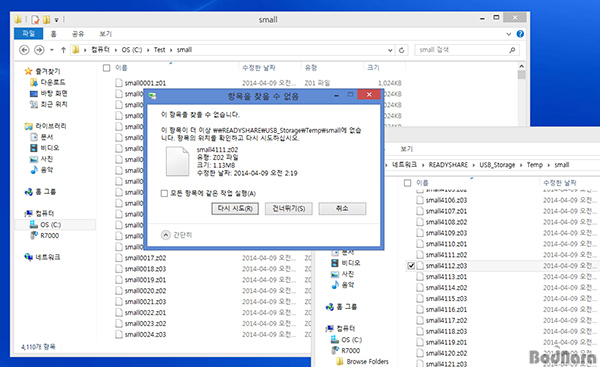Viewport: 600px width, 367px height.
Task: Check 'apply to all items' checkbox in dialog
Action: (x=165, y=193)
